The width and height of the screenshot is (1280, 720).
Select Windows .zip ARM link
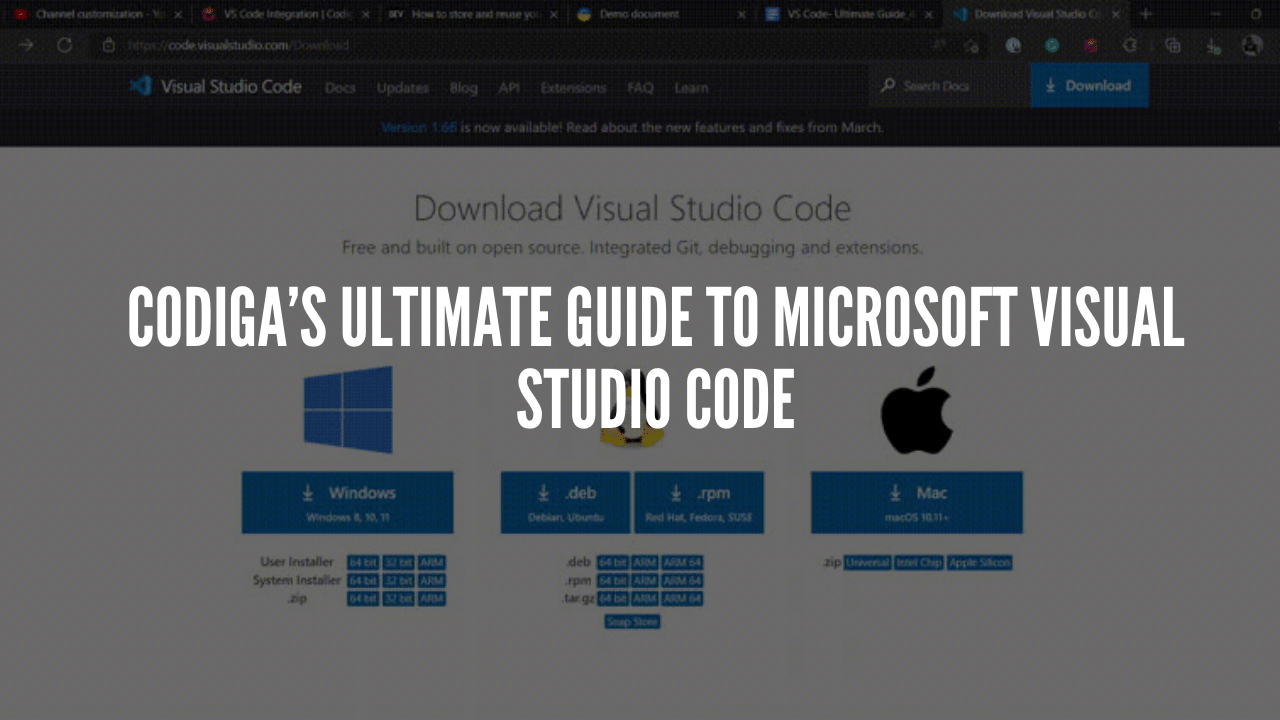coord(431,598)
